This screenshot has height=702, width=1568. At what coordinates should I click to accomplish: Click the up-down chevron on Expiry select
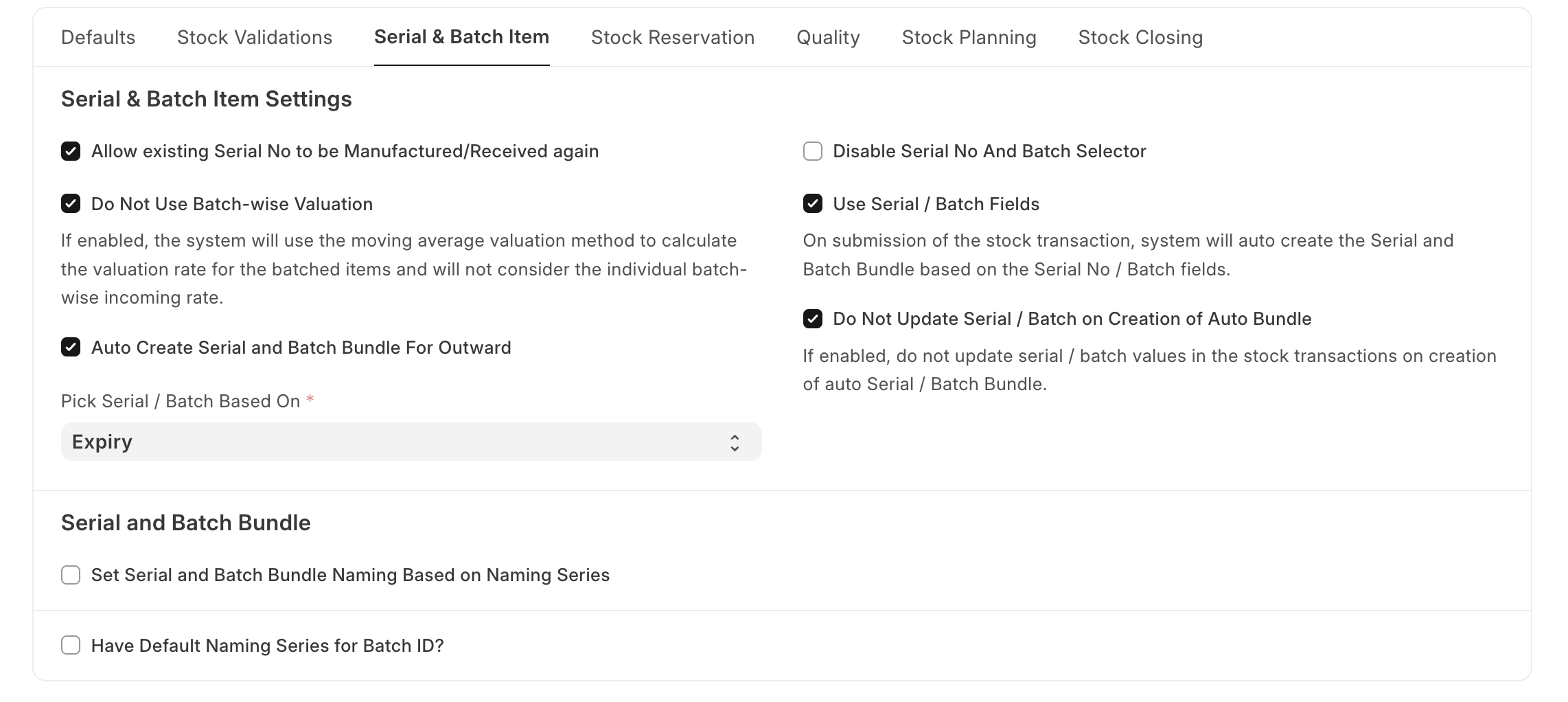point(735,442)
